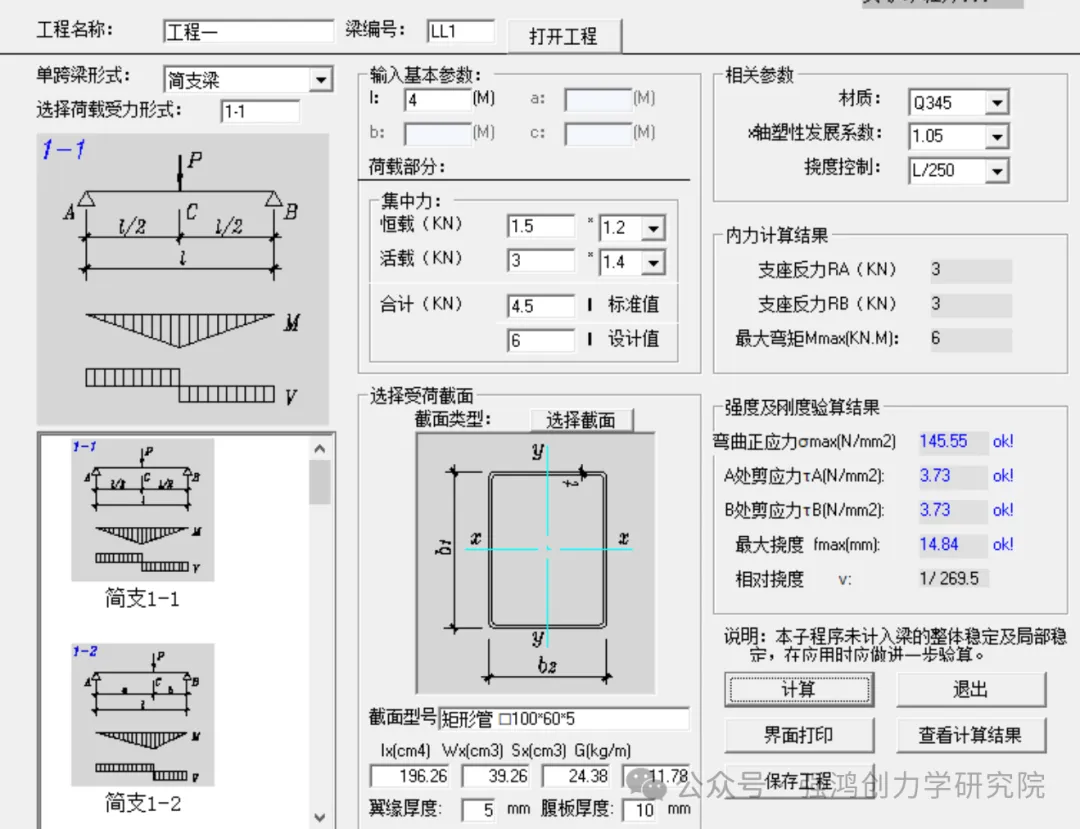Click the 选择截面 section selection button
This screenshot has width=1080, height=829.
pos(582,420)
